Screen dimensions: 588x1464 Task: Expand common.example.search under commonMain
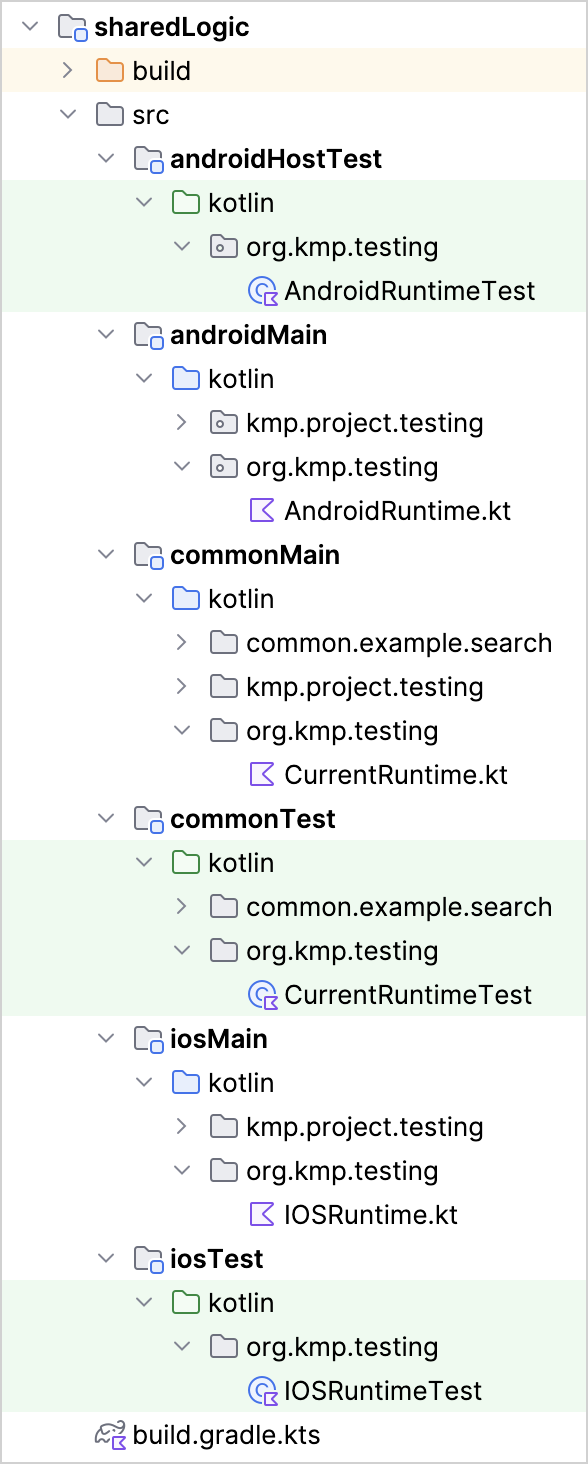[x=181, y=643]
